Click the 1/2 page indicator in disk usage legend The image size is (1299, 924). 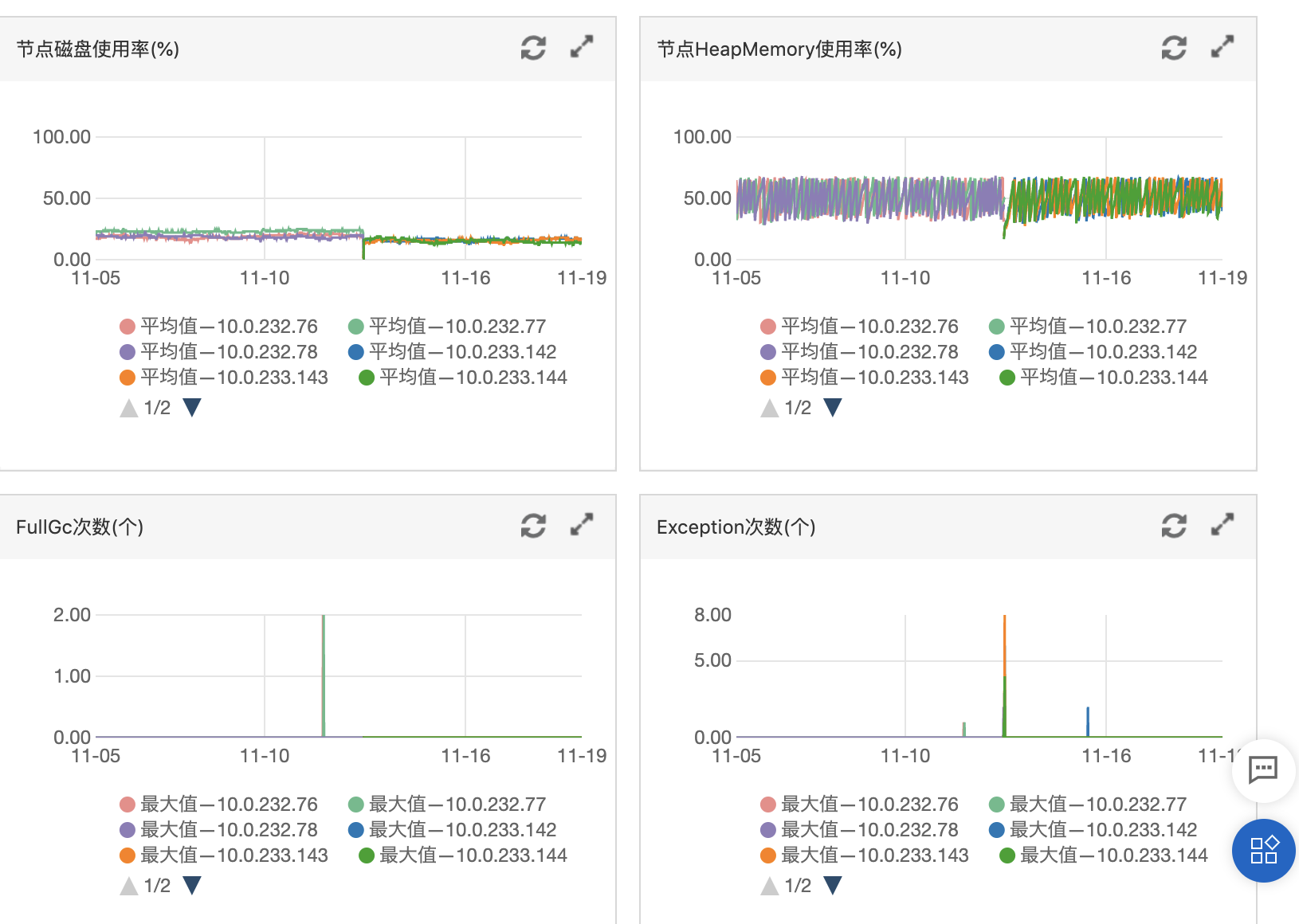coord(157,408)
